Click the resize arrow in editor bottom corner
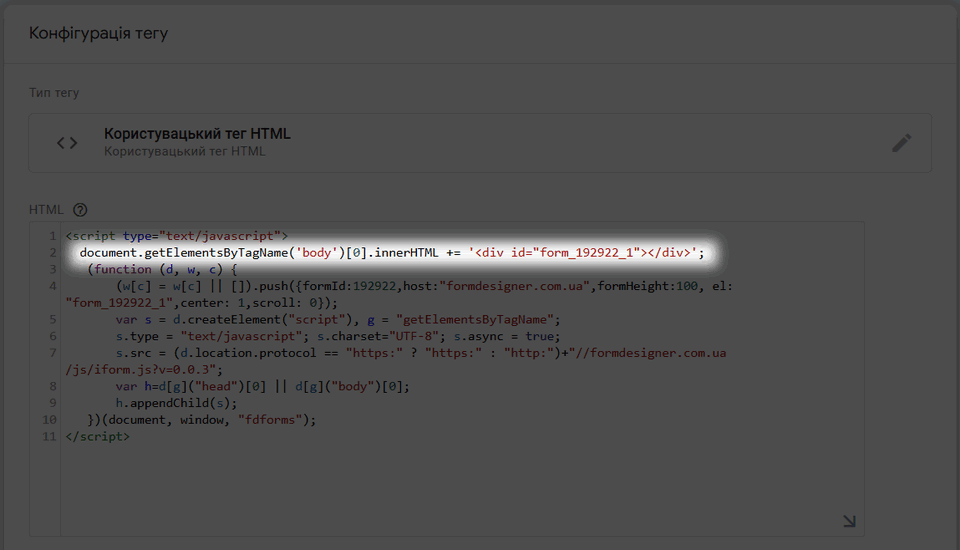 tap(848, 520)
